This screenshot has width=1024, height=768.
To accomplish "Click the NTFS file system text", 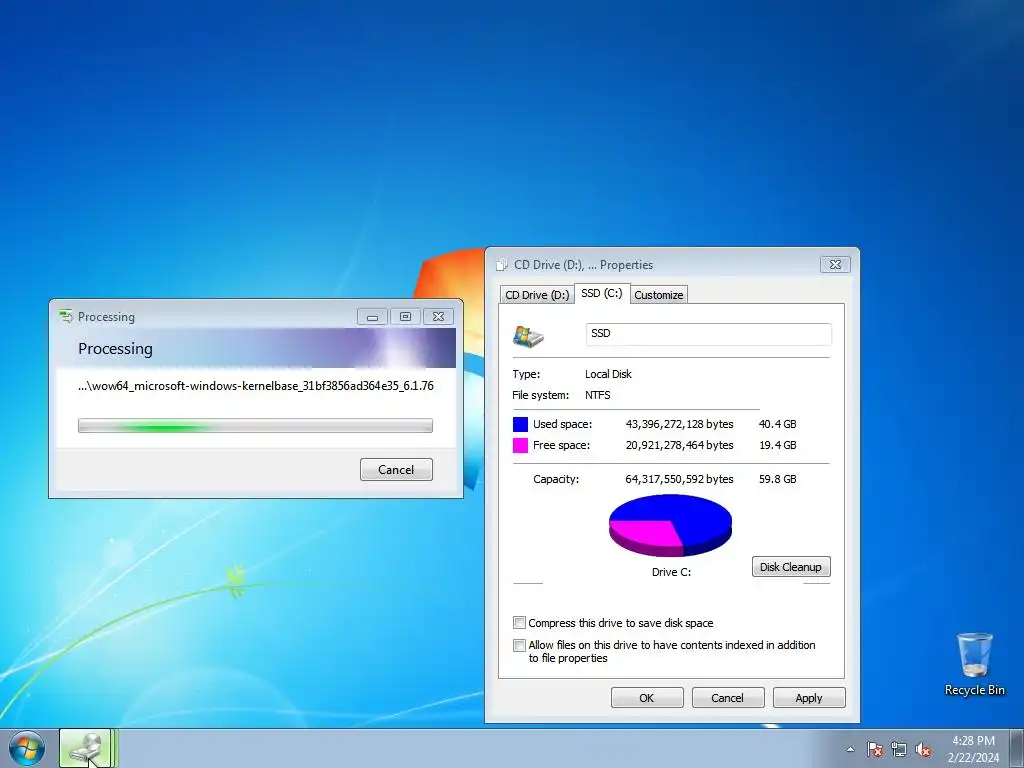I will [598, 395].
